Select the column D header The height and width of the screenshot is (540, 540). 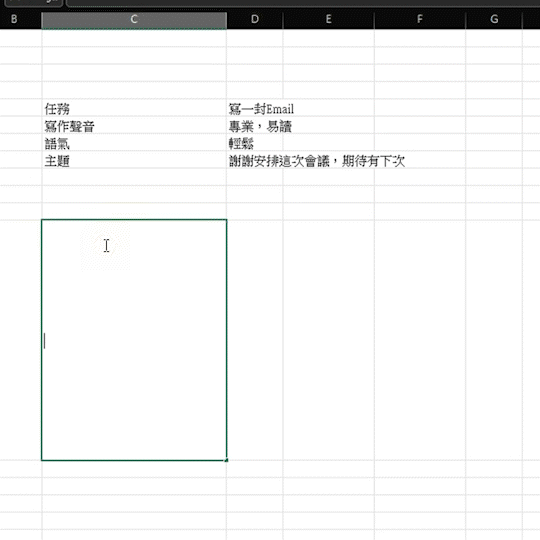255,20
